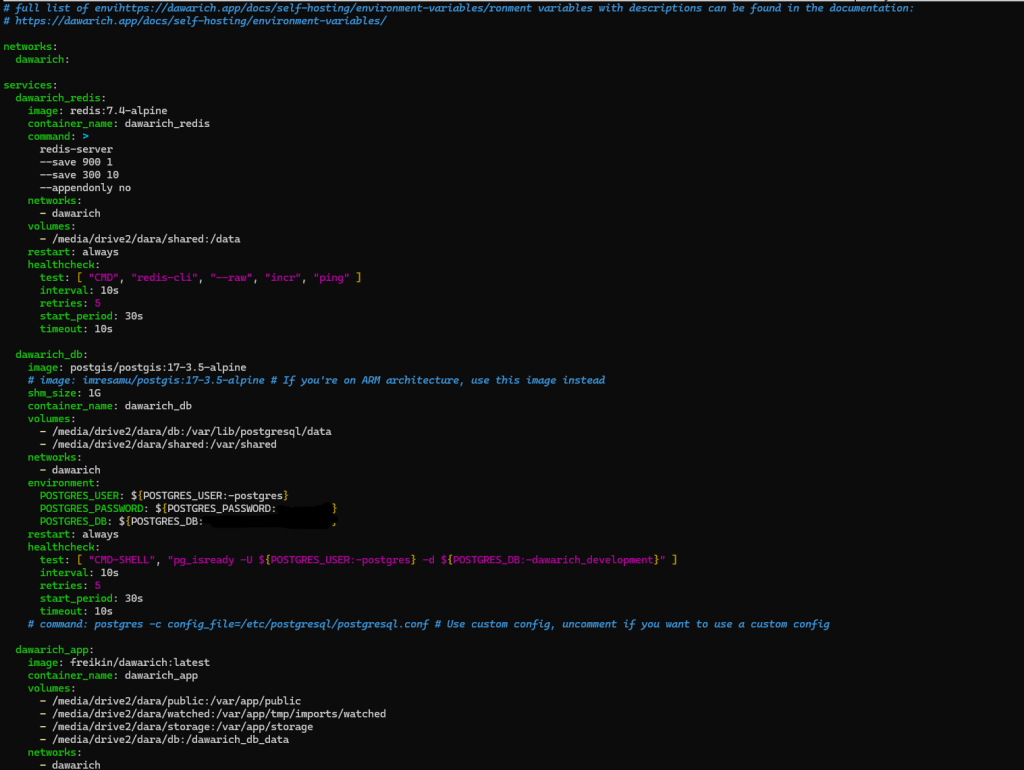The width and height of the screenshot is (1024, 770).
Task: Click the '--save 900 1' argument
Action: point(76,162)
